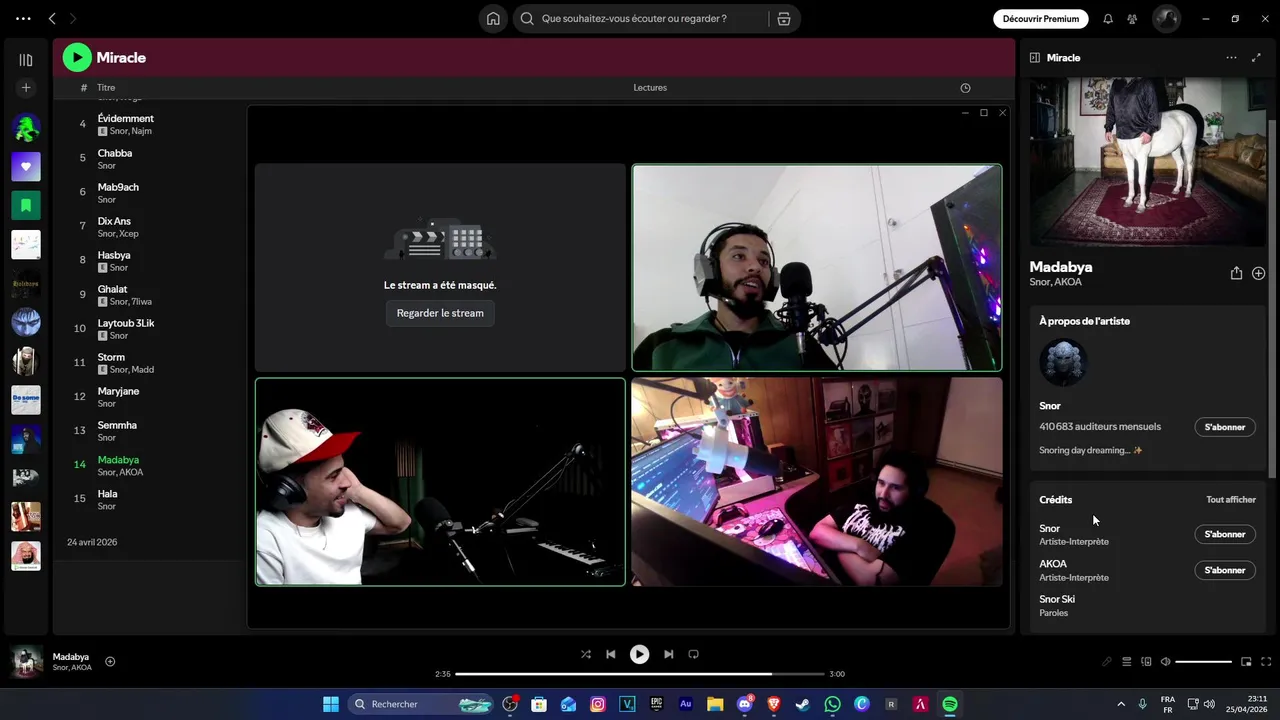Expand now-playing view to full screen arrows
Viewport: 1280px width, 720px height.
pos(1257,58)
